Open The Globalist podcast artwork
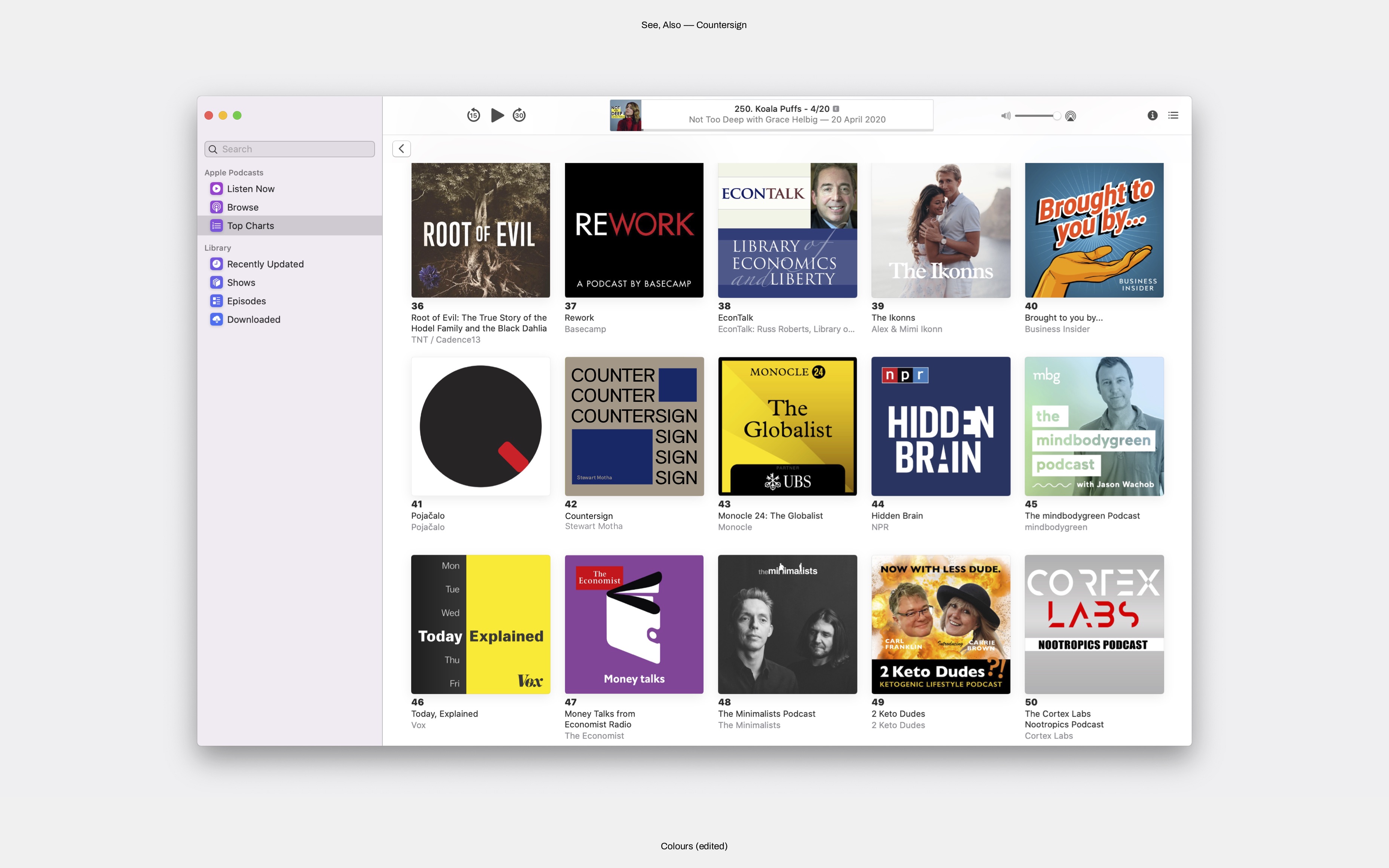This screenshot has height=868, width=1389. (x=787, y=427)
